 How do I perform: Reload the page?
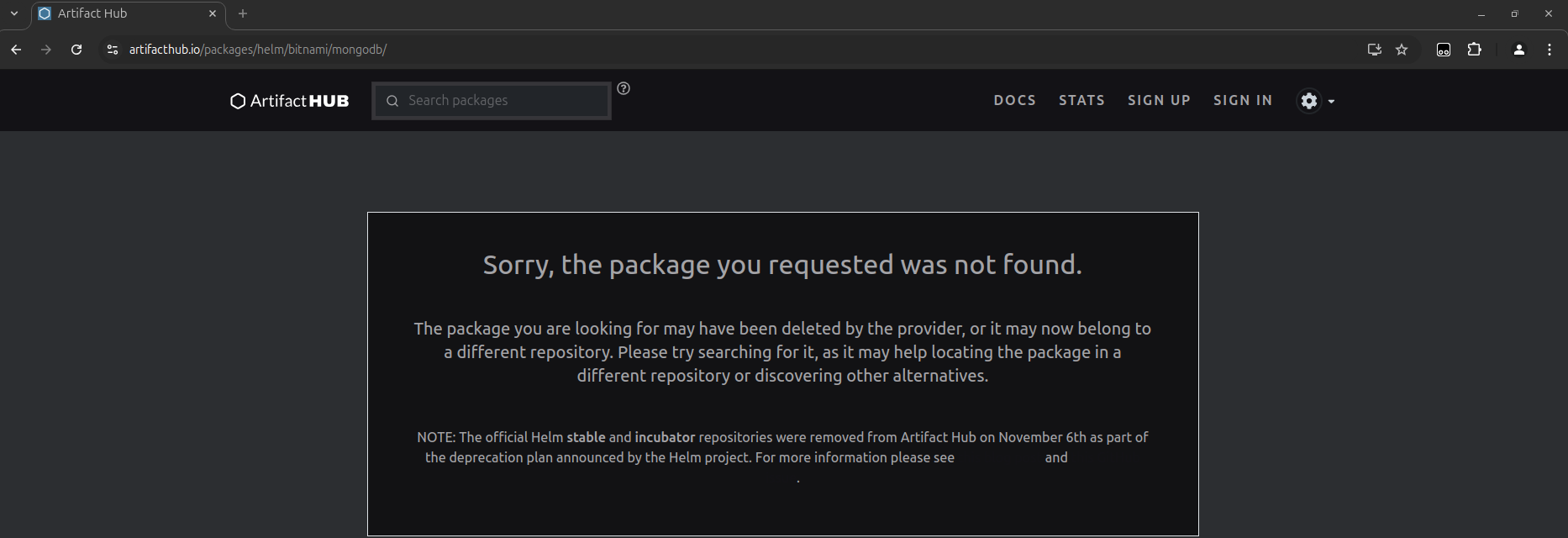click(76, 50)
